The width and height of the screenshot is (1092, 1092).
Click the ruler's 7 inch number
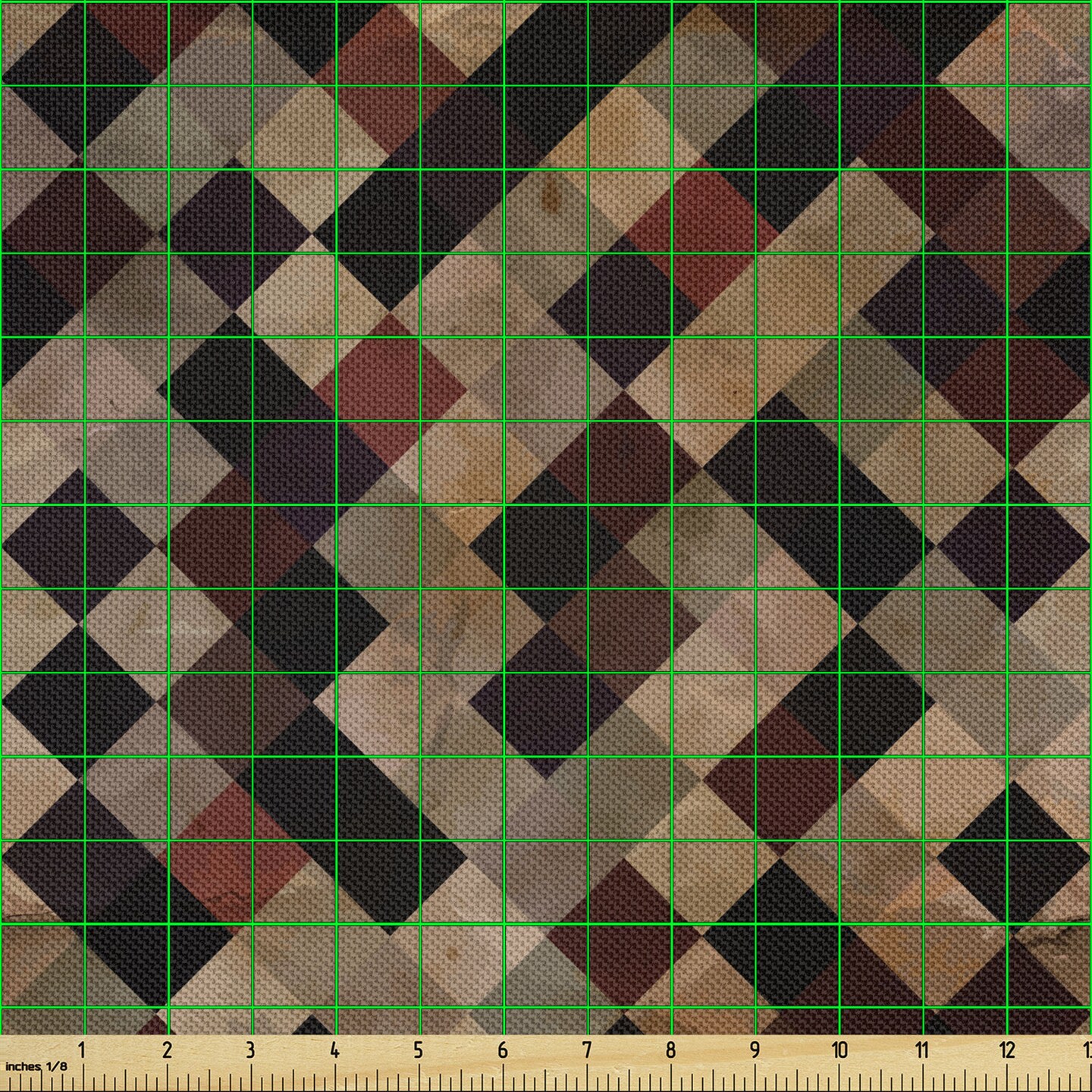587,1050
